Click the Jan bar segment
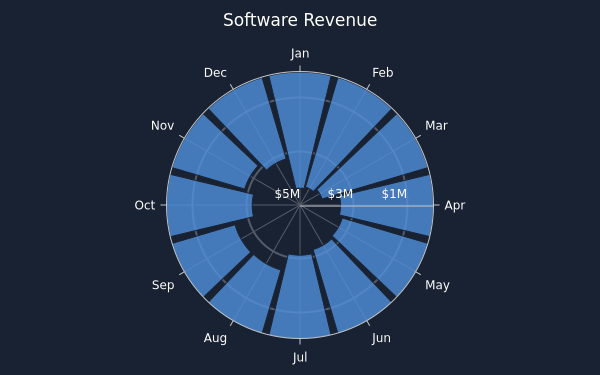This screenshot has width=600, height=375. click(300, 126)
